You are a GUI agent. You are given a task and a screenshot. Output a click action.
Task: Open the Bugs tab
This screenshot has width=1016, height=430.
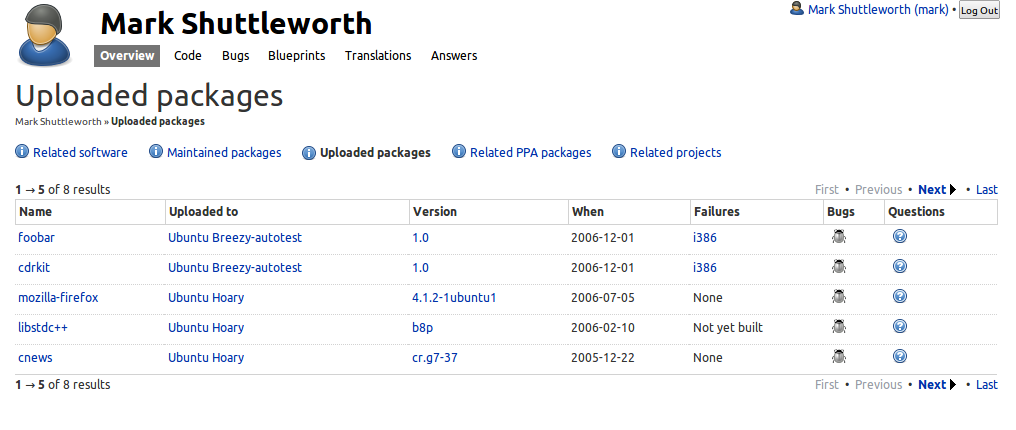[x=235, y=56]
